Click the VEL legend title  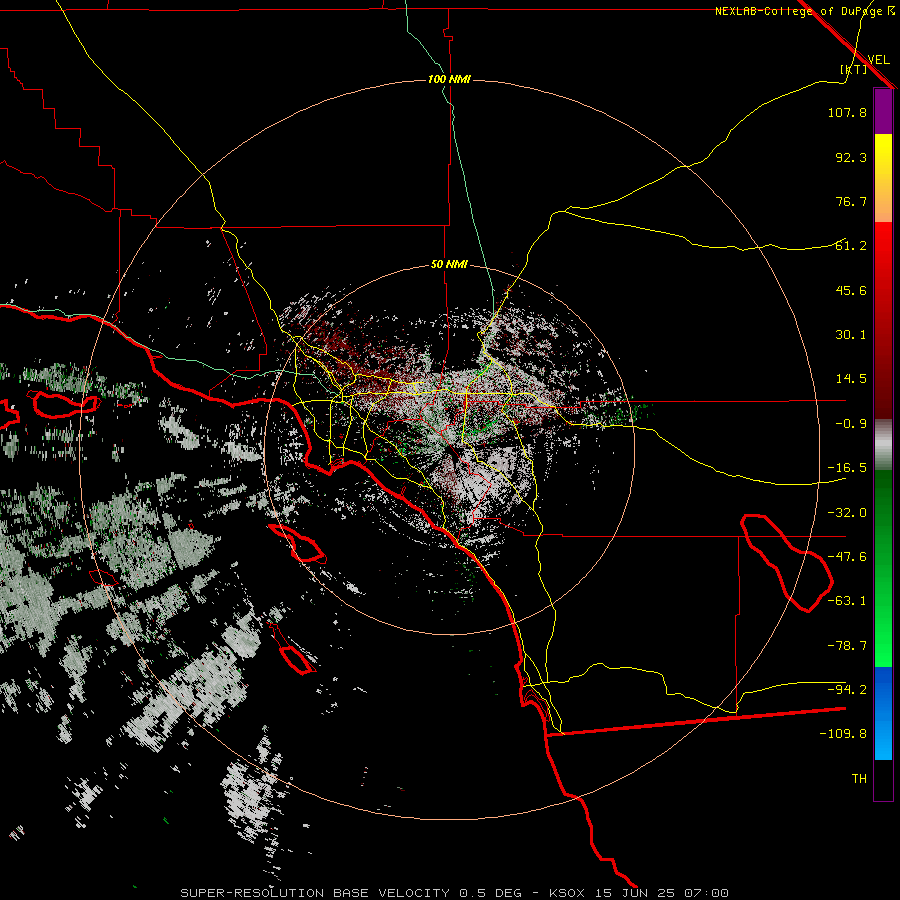878,60
